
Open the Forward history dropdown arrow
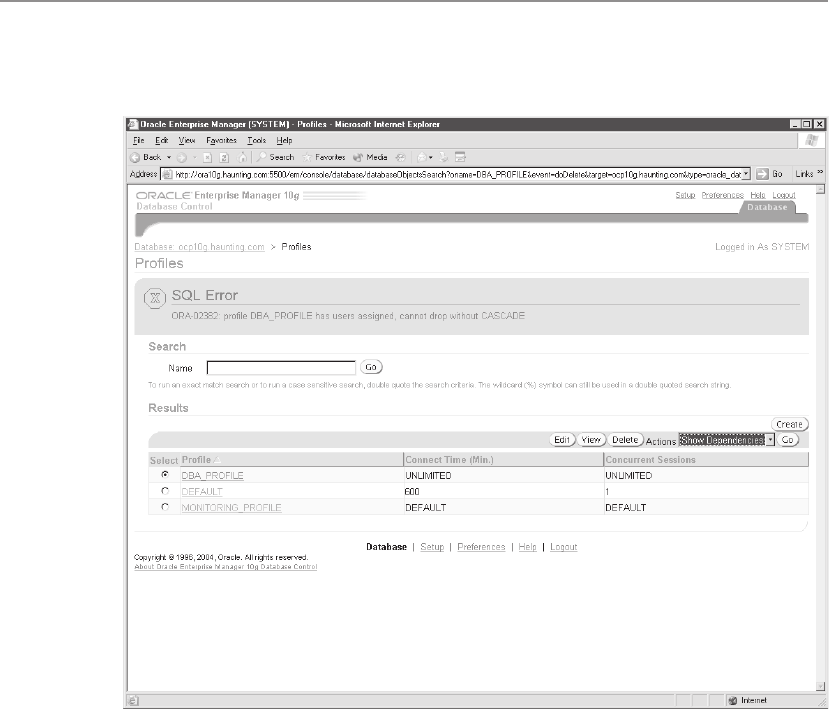[x=195, y=158]
